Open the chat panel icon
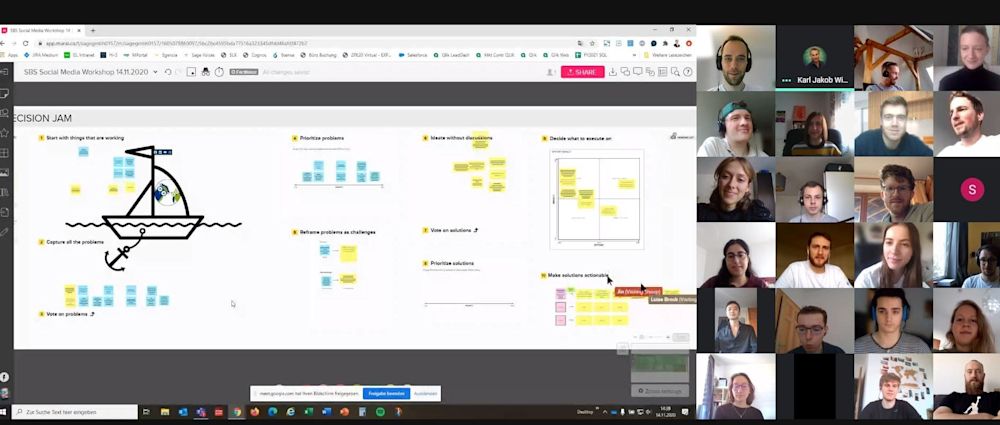The width and height of the screenshot is (1000, 425). 625,72
